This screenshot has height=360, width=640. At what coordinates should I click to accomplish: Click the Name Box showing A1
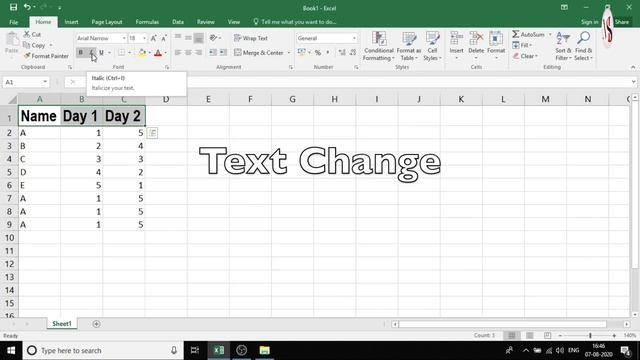point(26,82)
